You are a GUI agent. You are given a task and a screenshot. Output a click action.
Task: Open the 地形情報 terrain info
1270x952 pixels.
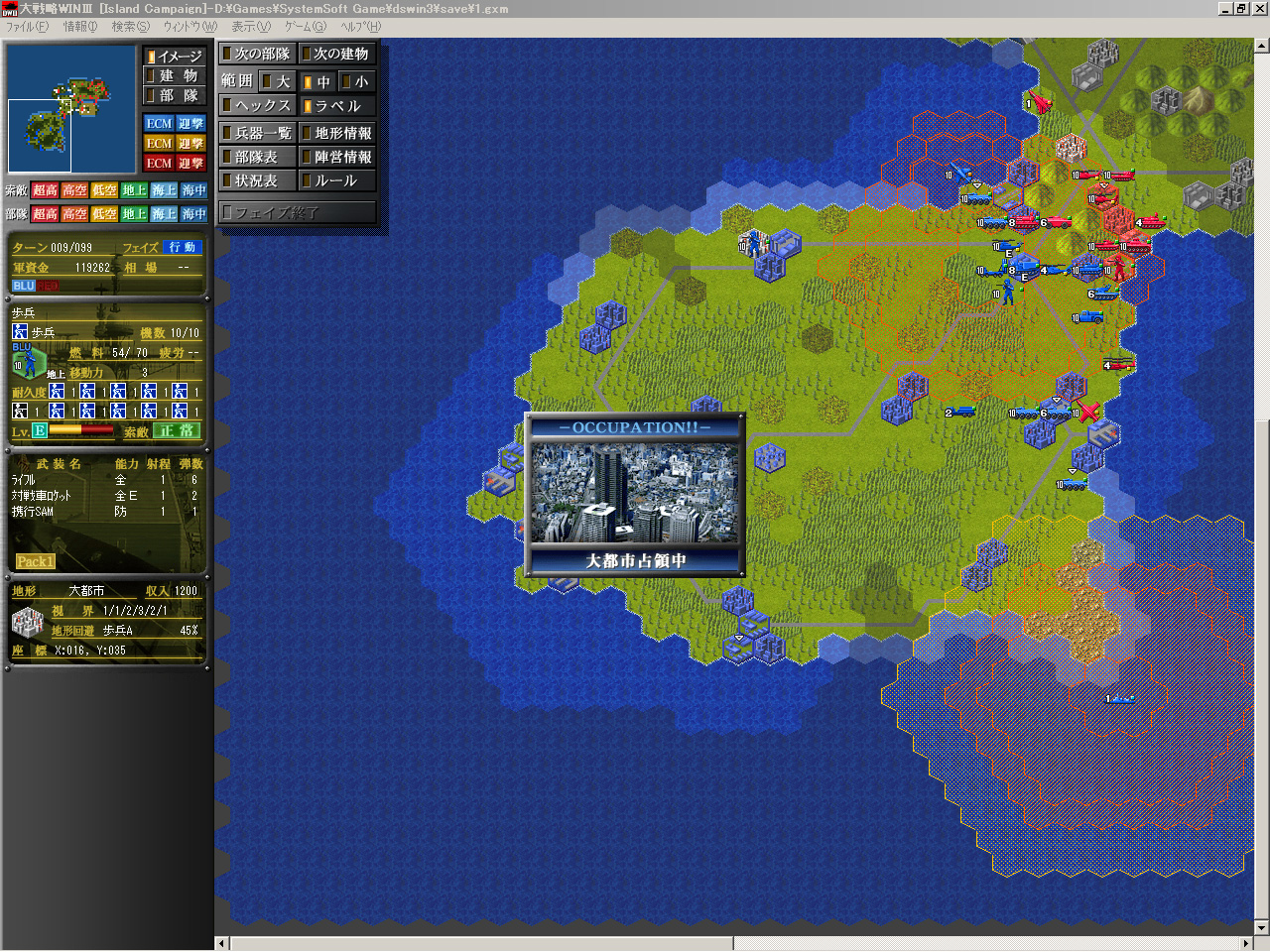(x=337, y=133)
